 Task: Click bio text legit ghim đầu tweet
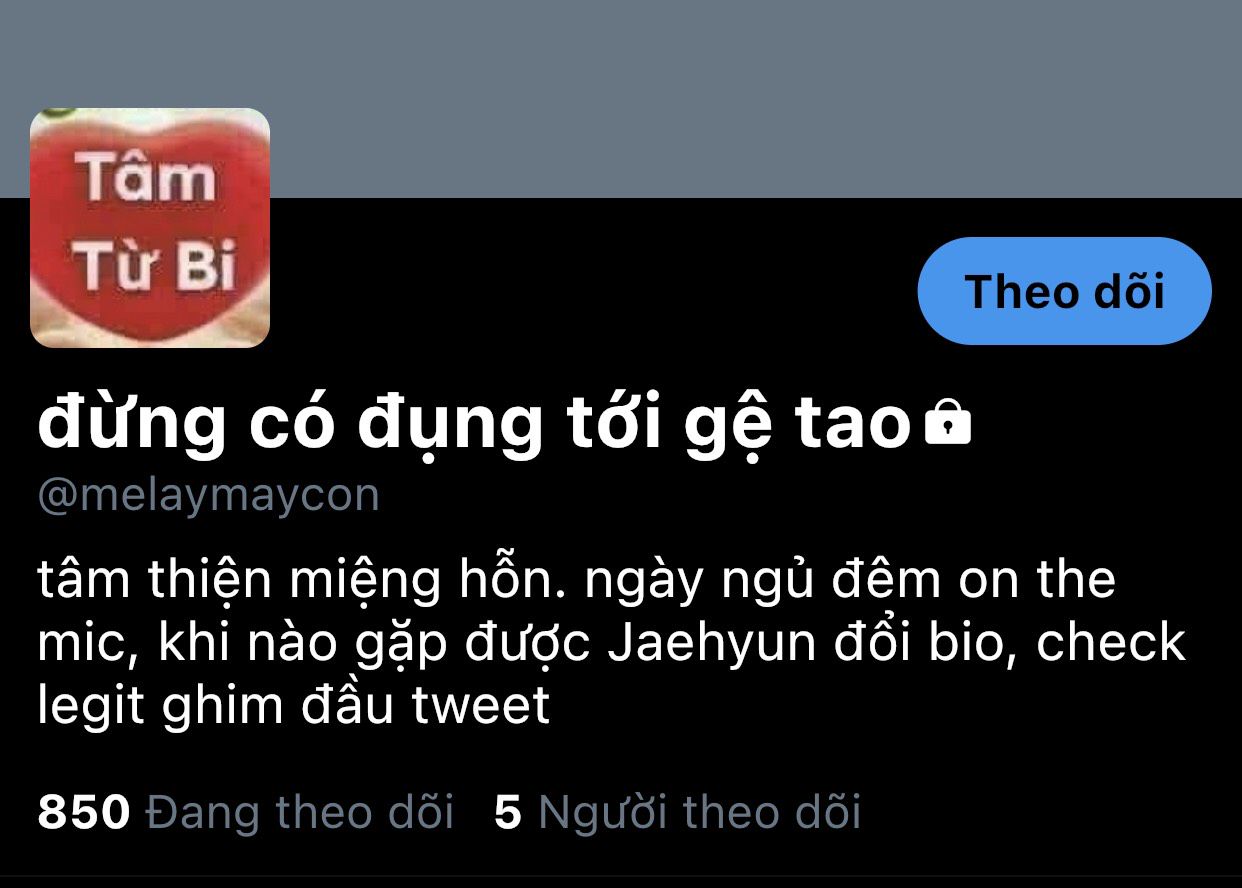pos(294,706)
